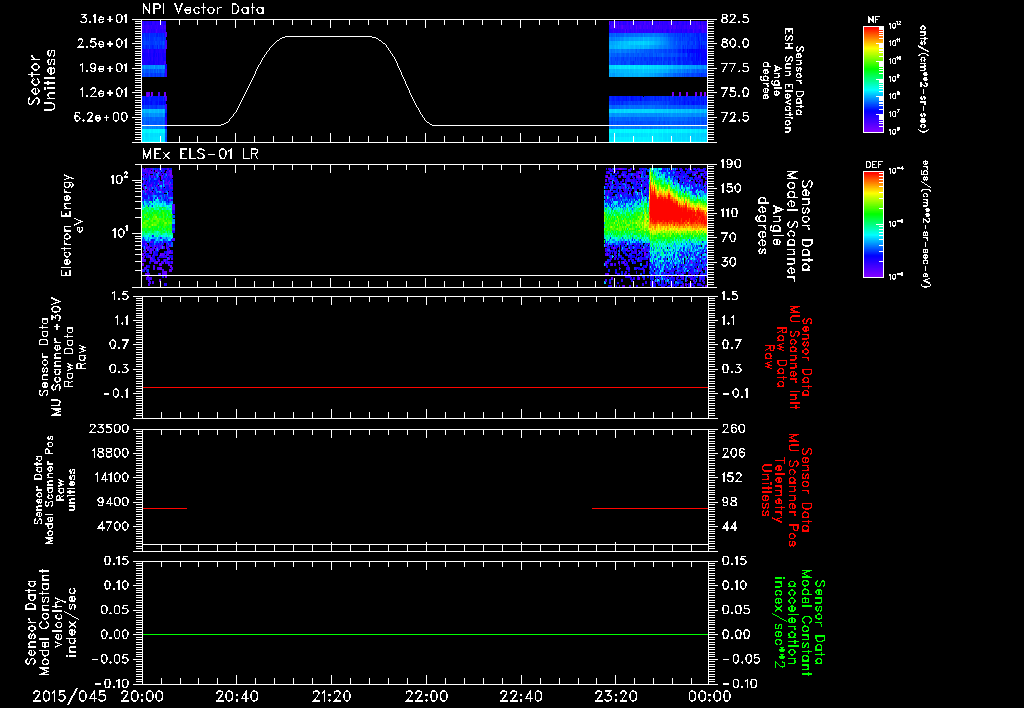Screen dimensions: 1024x708
Task: Click the 4700 scanner position tick value
Action: click(x=114, y=526)
